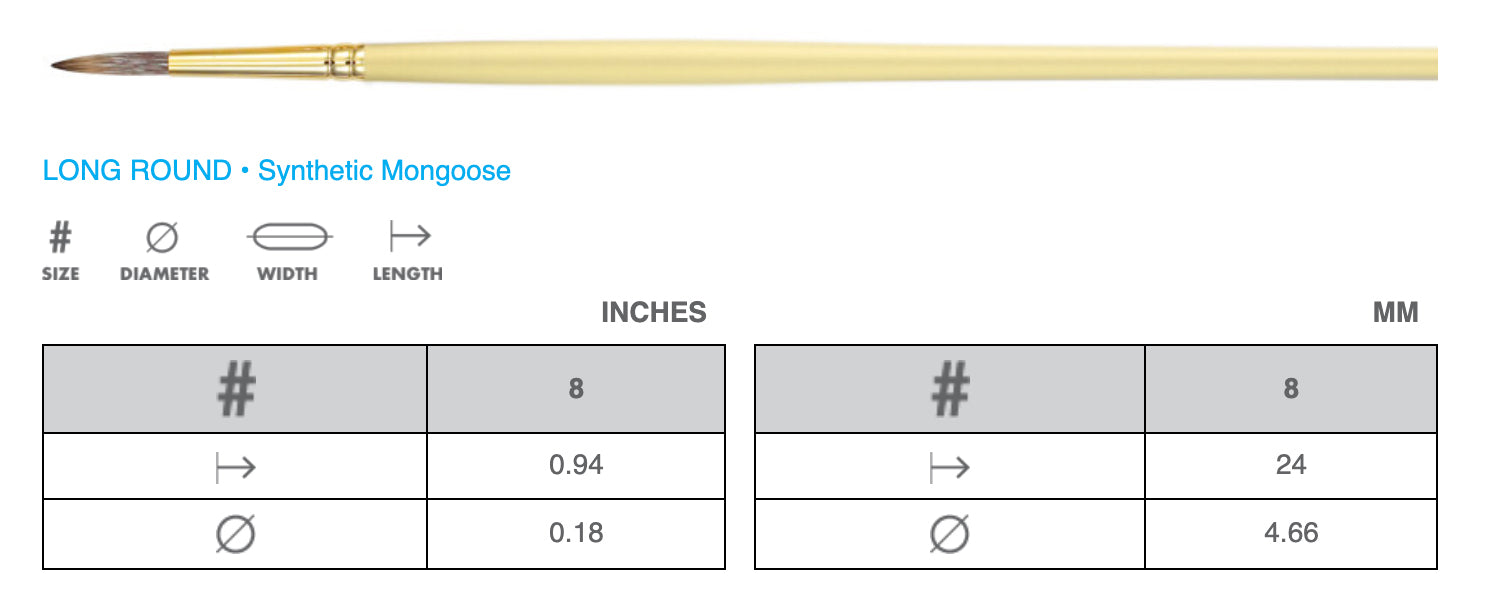
Task: Click the DIAMETER circle-slash icon in legend
Action: (x=163, y=239)
